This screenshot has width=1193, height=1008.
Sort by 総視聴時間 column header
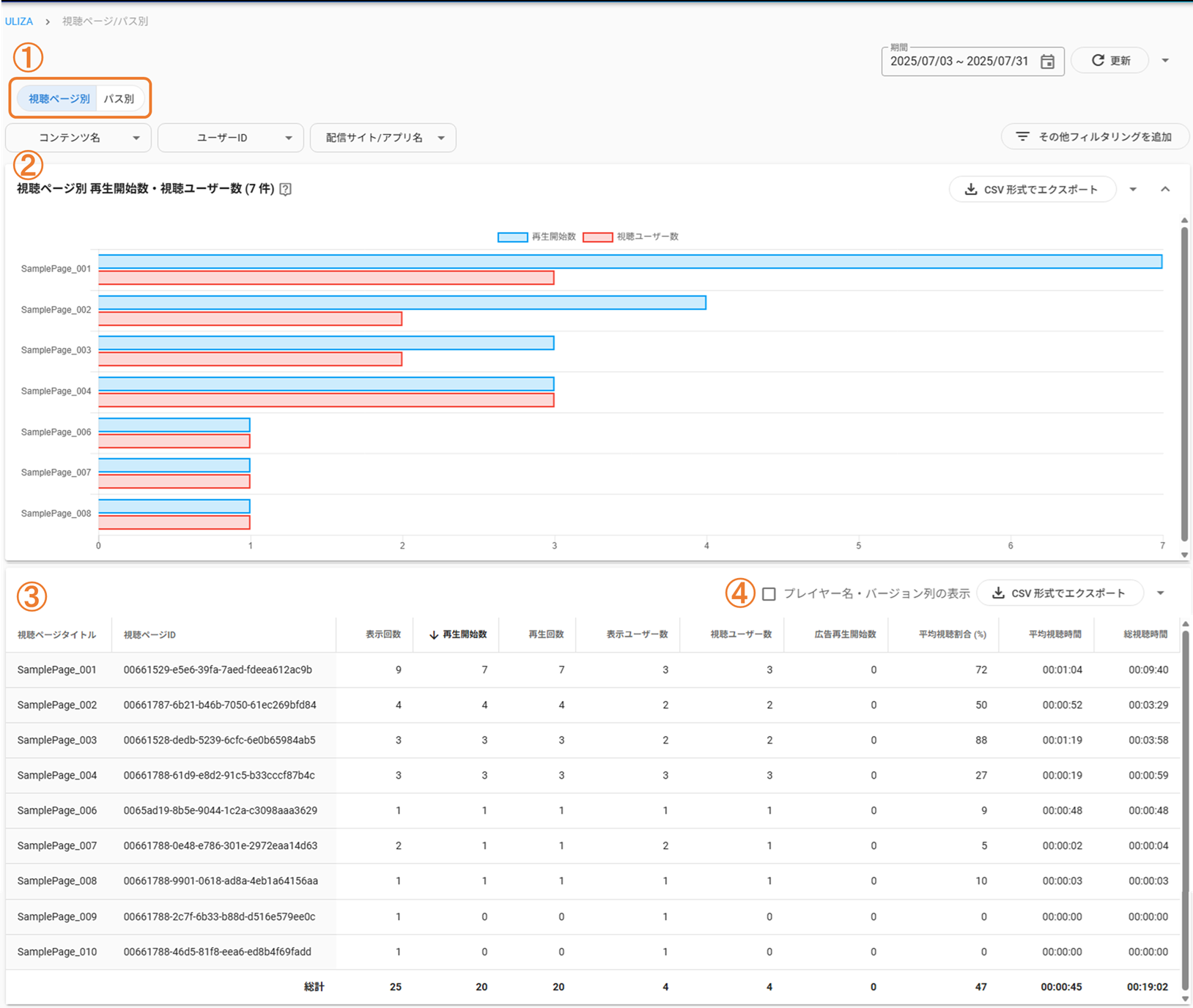pos(1146,634)
